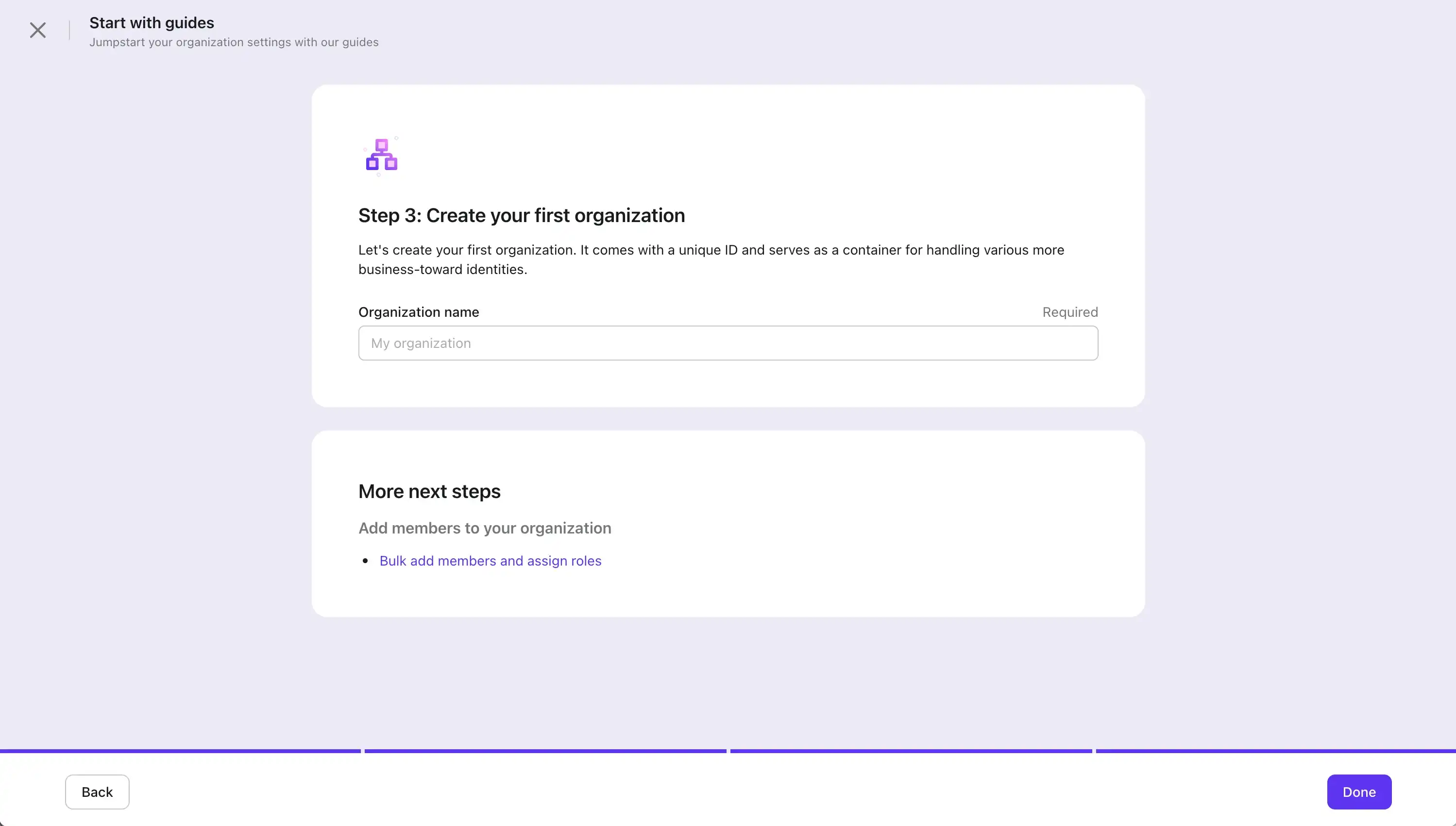Screen dimensions: 1456x826
Task: Click the Organization name field label
Action: (x=419, y=312)
